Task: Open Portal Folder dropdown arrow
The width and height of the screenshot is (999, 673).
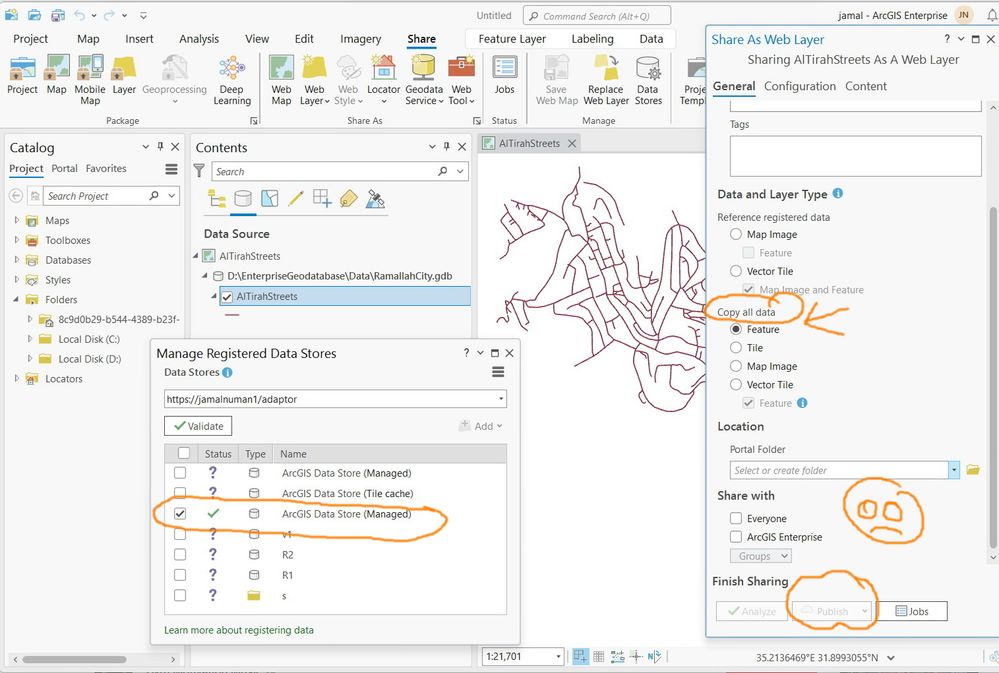Action: coord(954,470)
